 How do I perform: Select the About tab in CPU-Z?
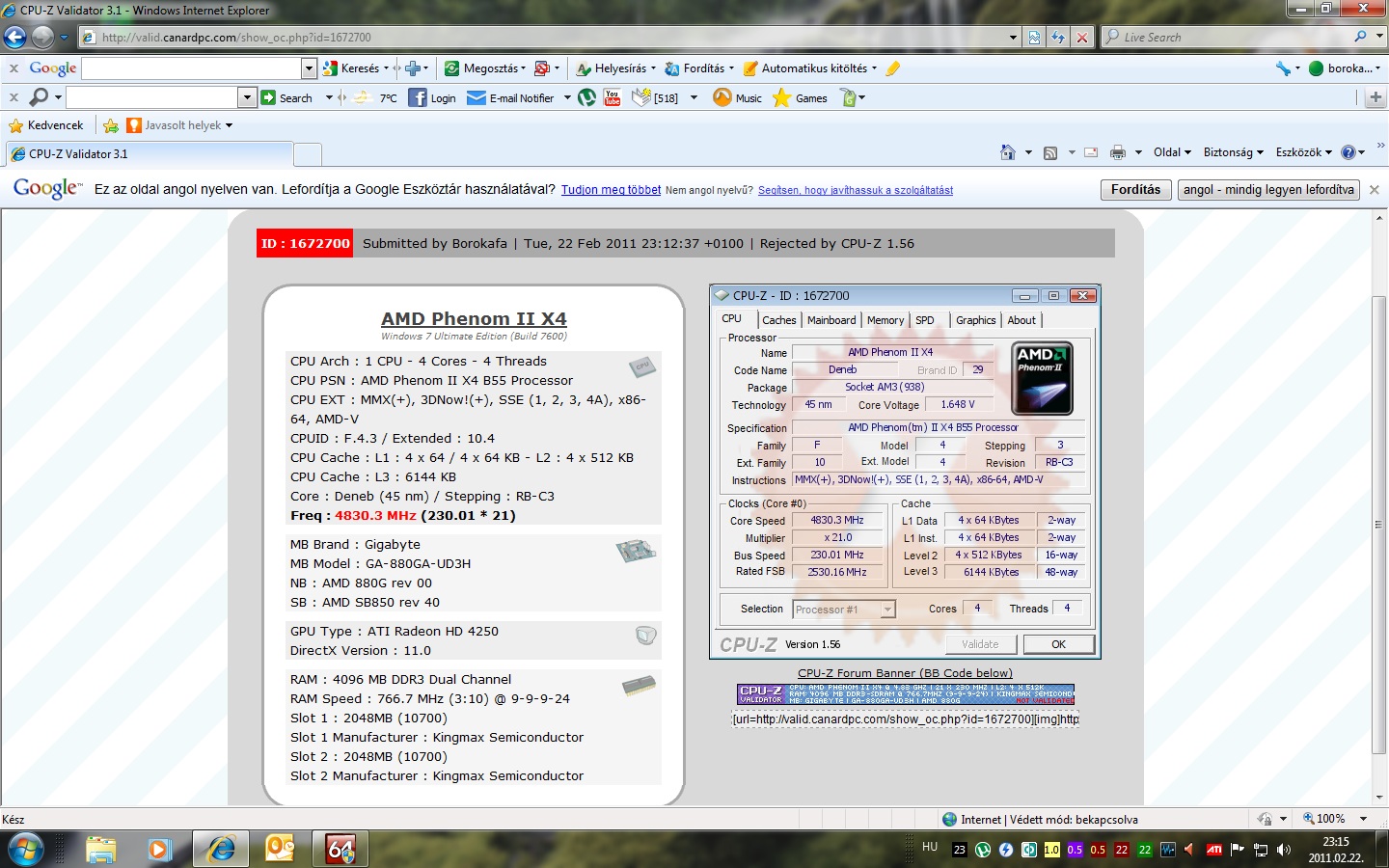[x=1021, y=320]
